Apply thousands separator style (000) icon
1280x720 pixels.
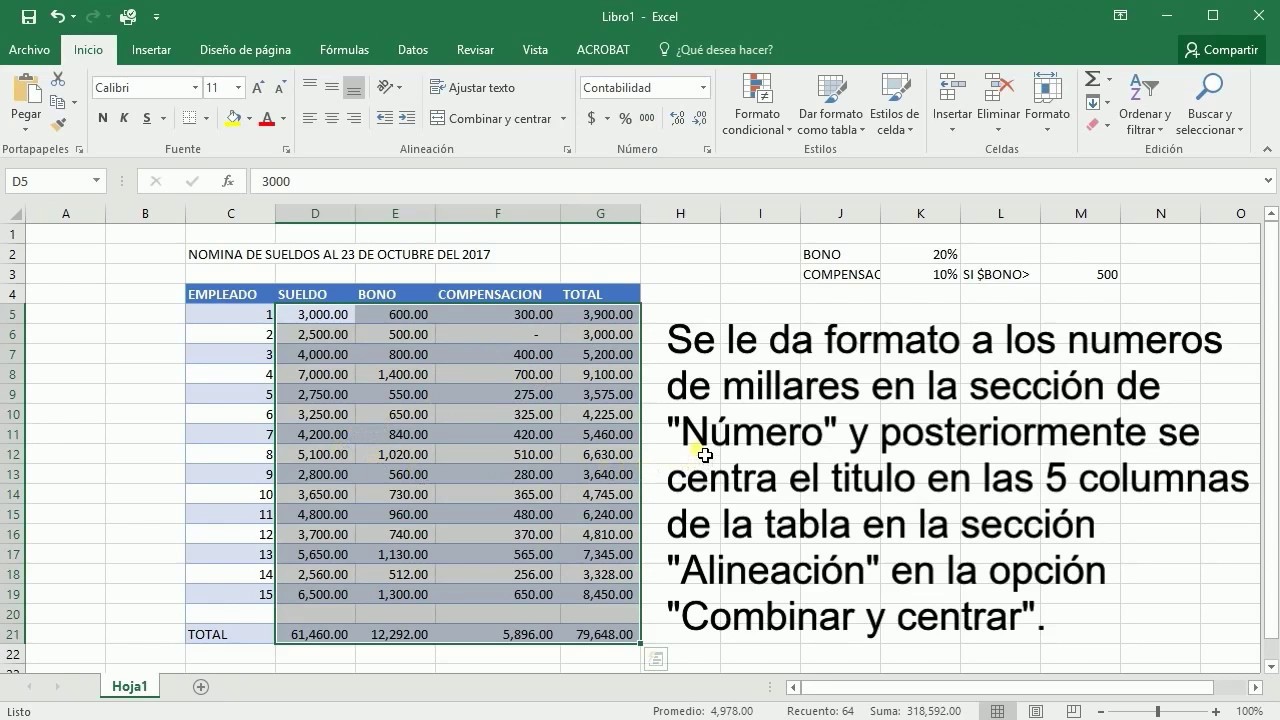(647, 118)
